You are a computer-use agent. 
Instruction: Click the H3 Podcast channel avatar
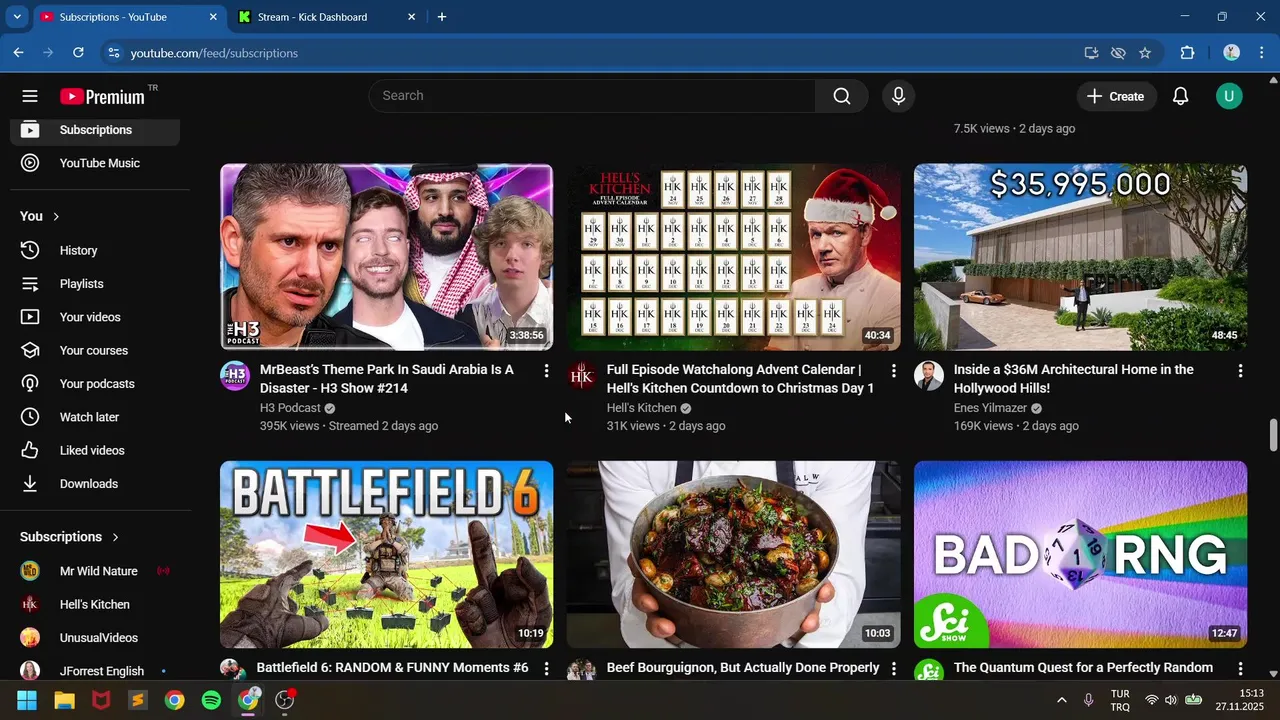coord(235,376)
